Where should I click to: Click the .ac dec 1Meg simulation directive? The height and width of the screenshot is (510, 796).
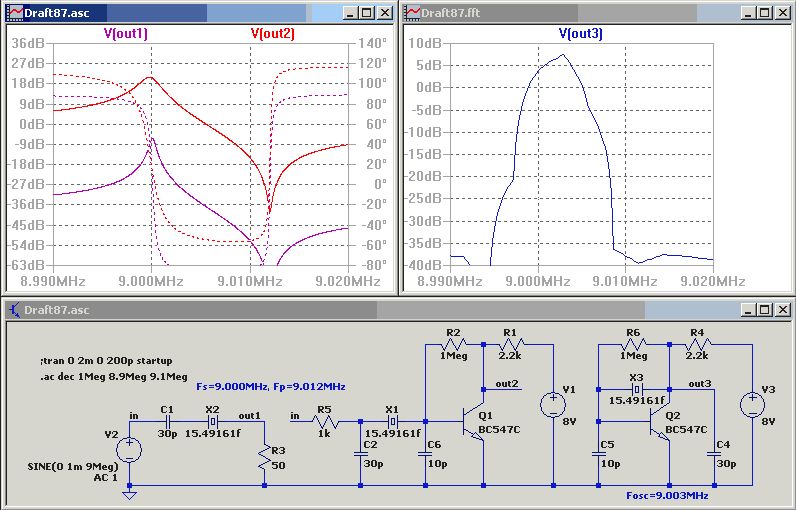click(x=114, y=377)
